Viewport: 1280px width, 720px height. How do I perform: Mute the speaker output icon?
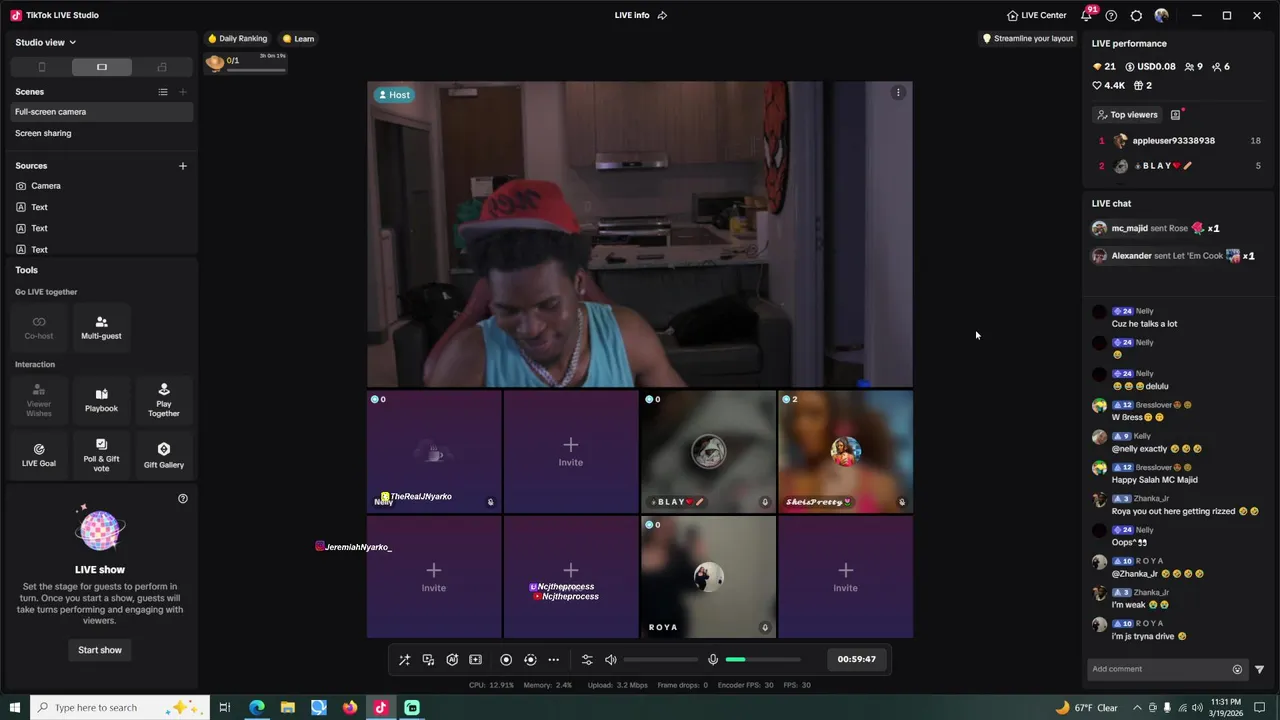coord(611,660)
